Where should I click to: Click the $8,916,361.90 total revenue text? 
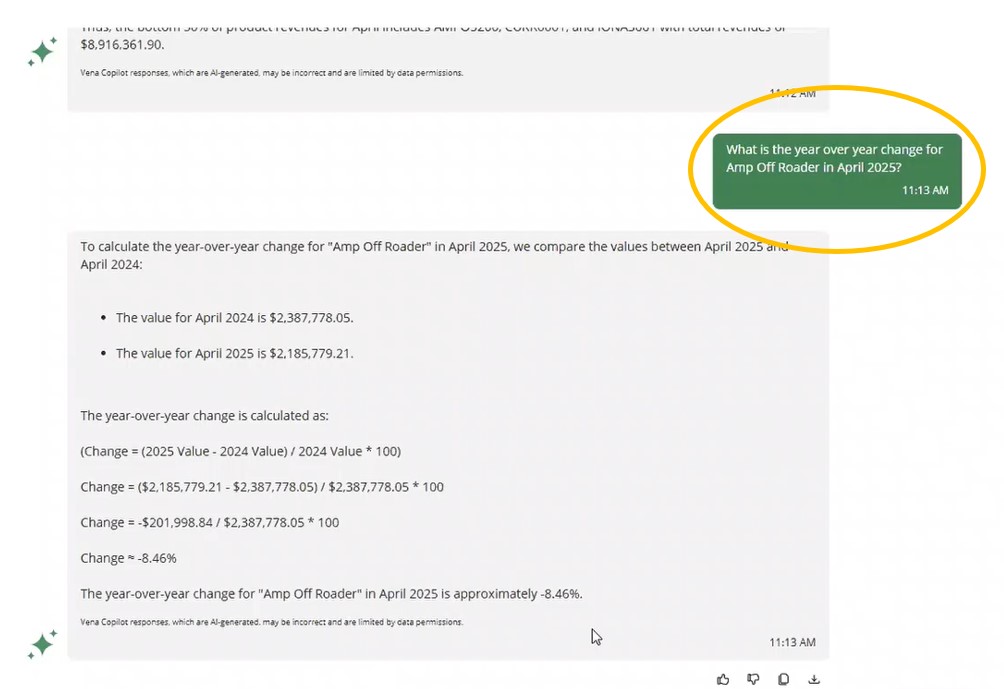coord(122,45)
